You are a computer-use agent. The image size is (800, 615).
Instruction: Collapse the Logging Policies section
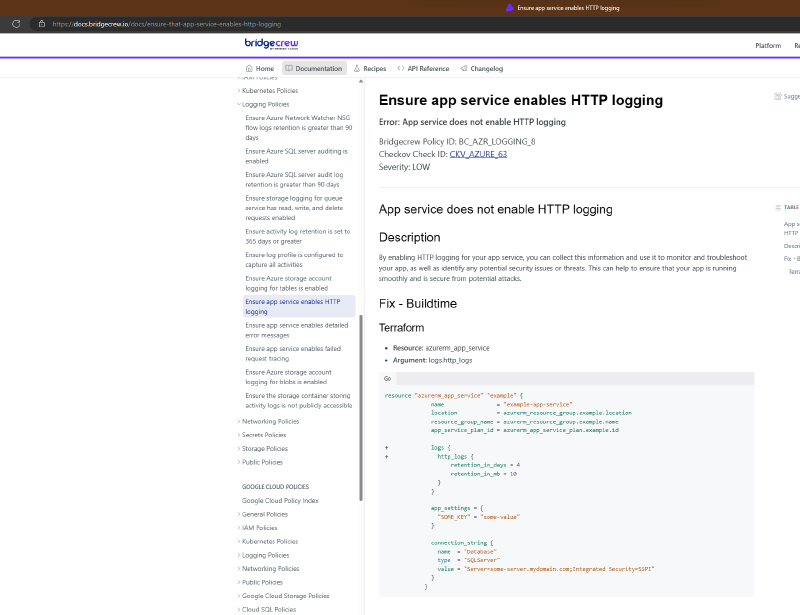(x=239, y=104)
